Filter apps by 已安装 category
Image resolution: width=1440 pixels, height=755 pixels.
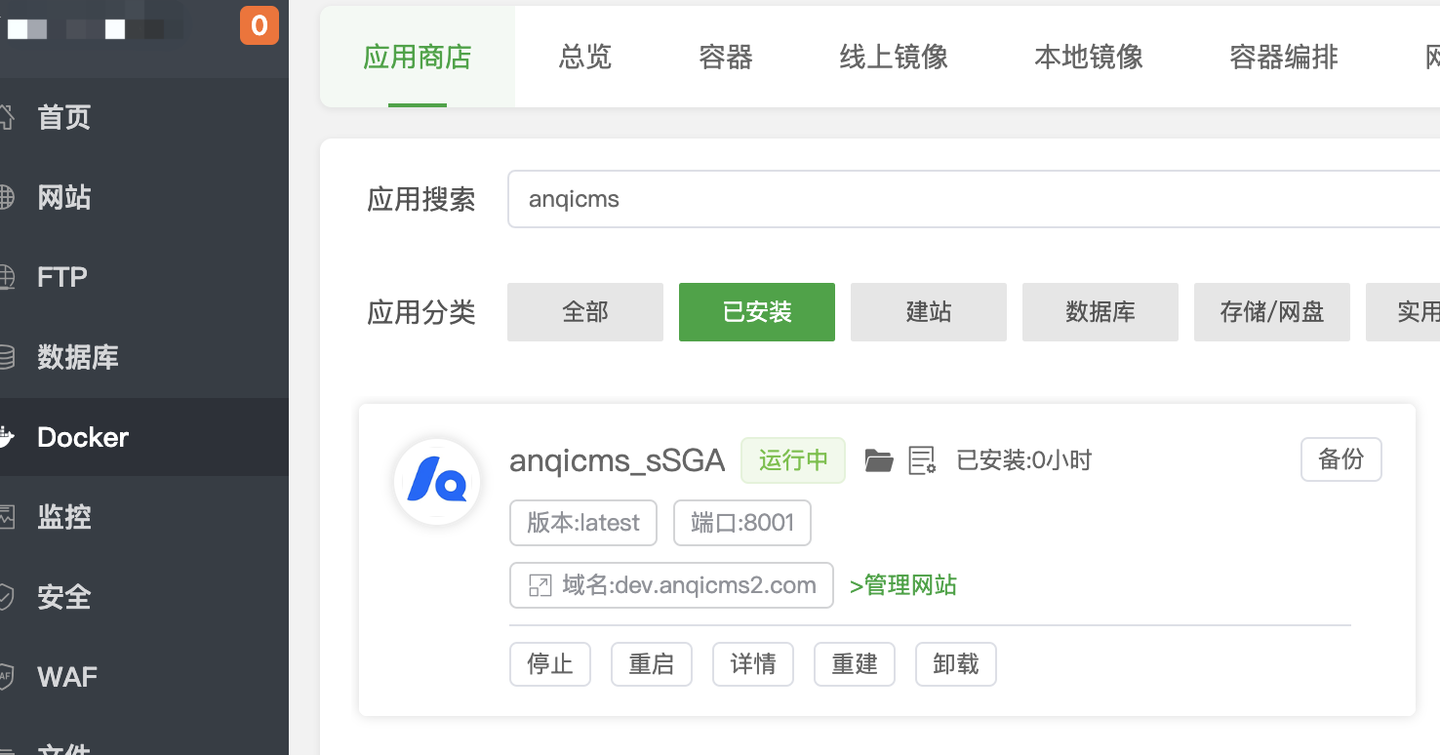click(x=757, y=312)
